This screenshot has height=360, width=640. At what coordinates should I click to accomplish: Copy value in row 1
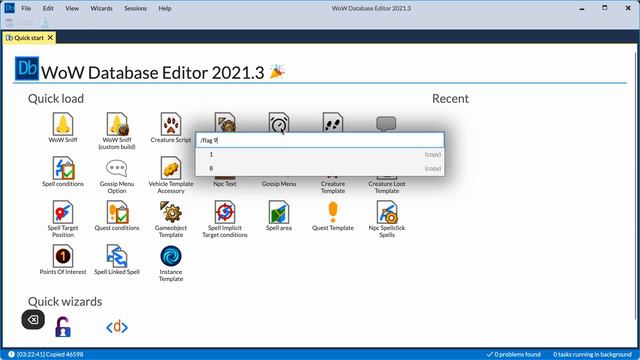point(433,154)
